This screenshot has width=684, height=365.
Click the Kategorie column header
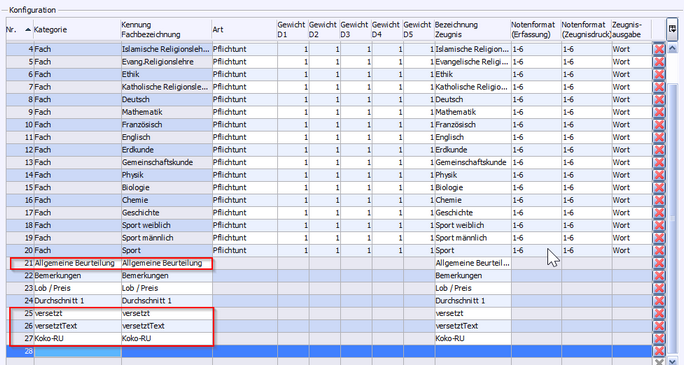(x=77, y=30)
